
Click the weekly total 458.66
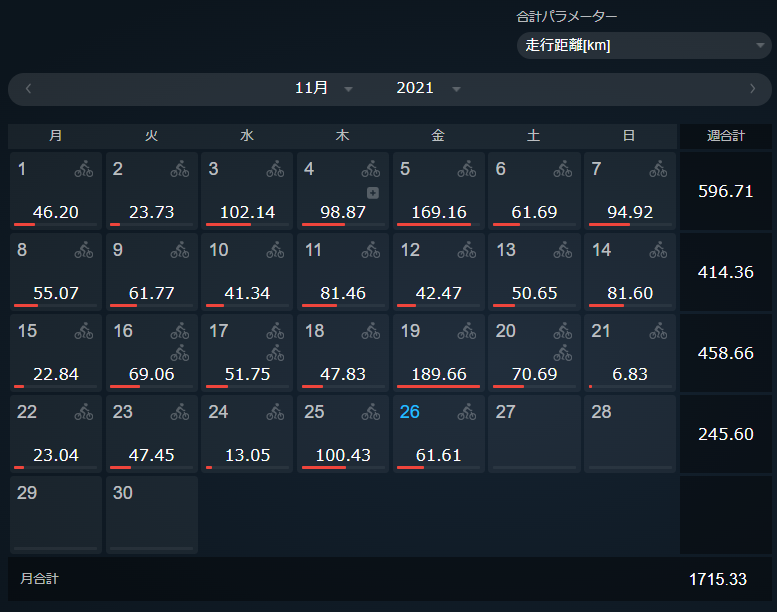[x=725, y=353]
